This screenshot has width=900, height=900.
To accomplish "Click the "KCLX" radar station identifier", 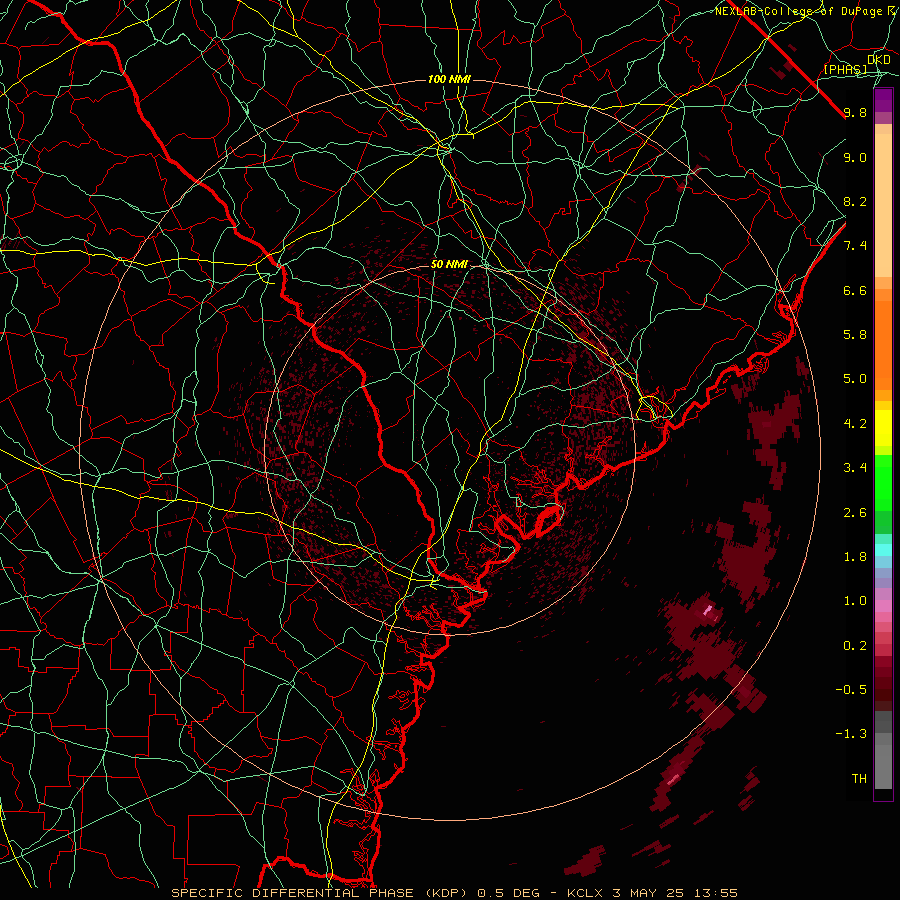I will pos(585,893).
